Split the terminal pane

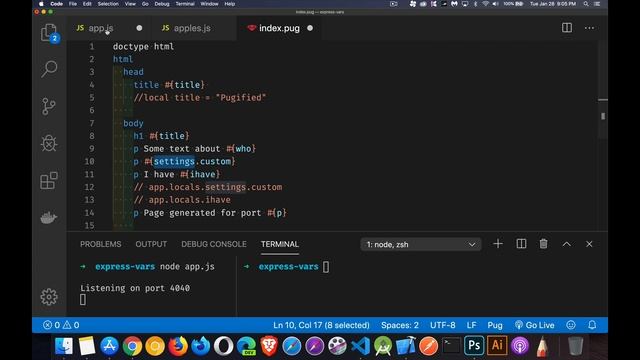coord(521,244)
